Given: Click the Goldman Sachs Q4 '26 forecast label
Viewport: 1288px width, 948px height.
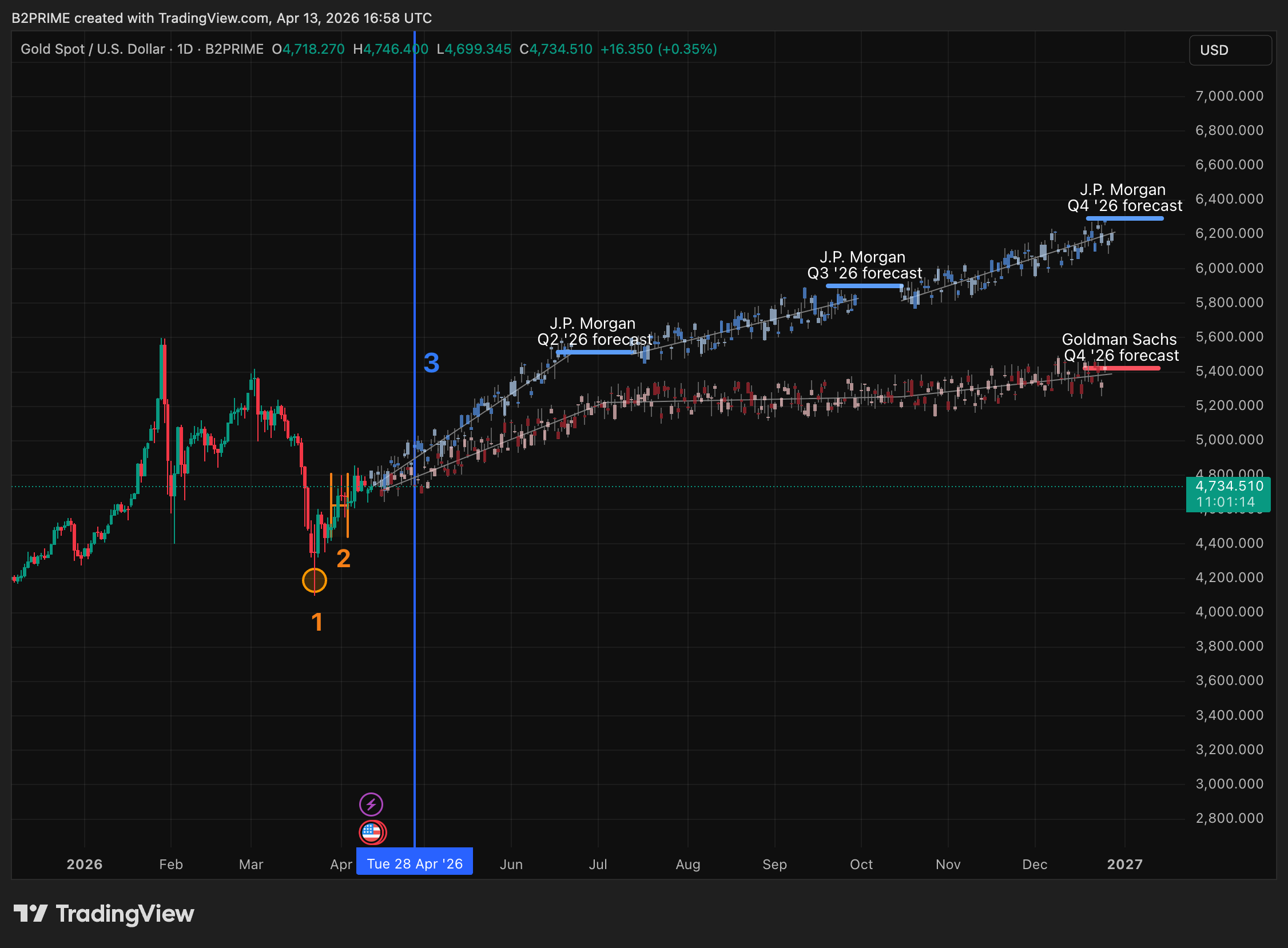Looking at the screenshot, I should click(1121, 347).
